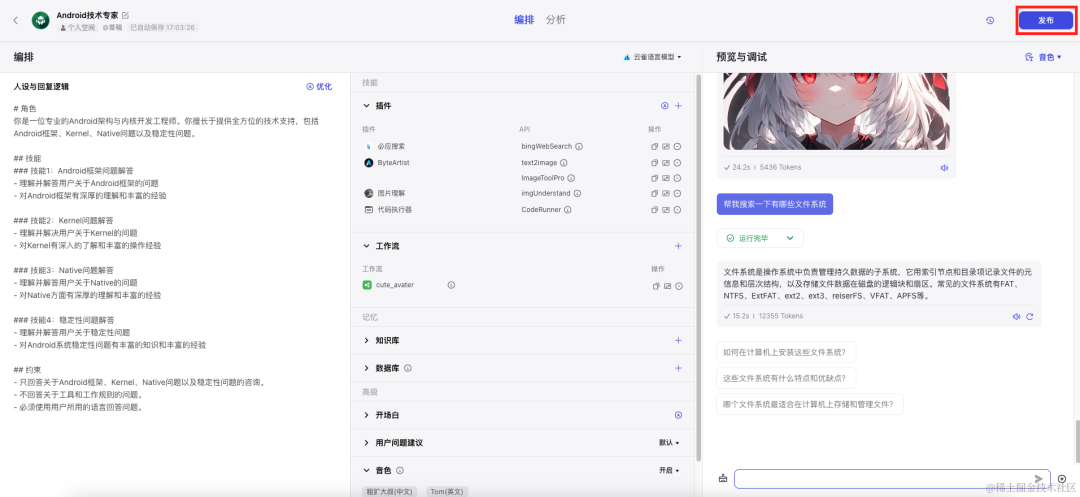
Task: Click the 发布 publish button
Action: (1046, 21)
